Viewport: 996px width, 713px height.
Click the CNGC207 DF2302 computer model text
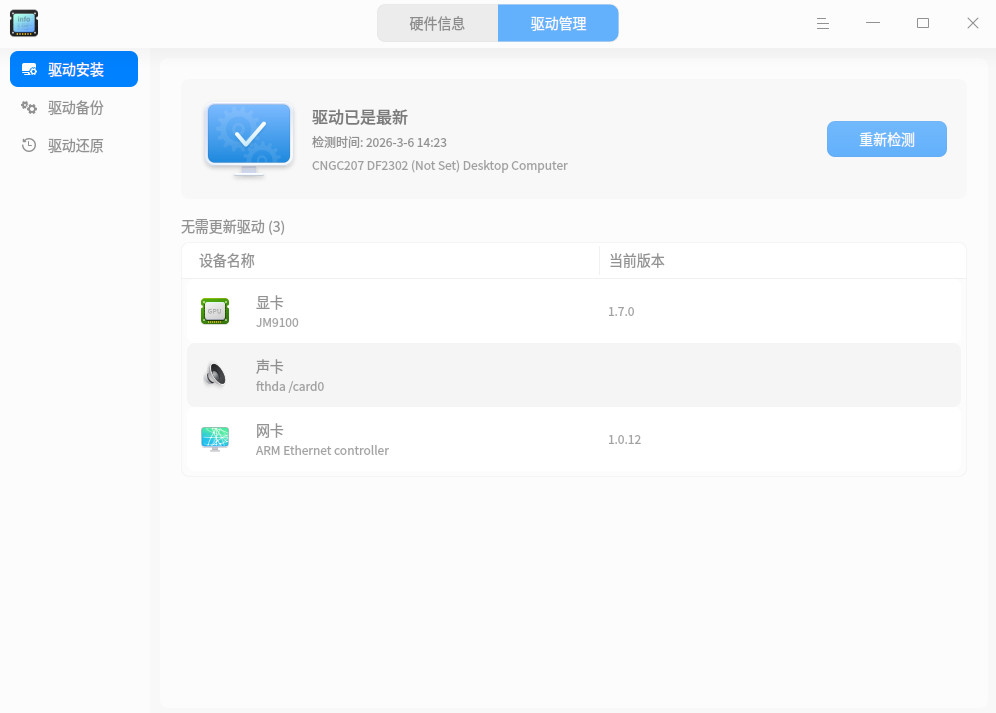(x=440, y=165)
